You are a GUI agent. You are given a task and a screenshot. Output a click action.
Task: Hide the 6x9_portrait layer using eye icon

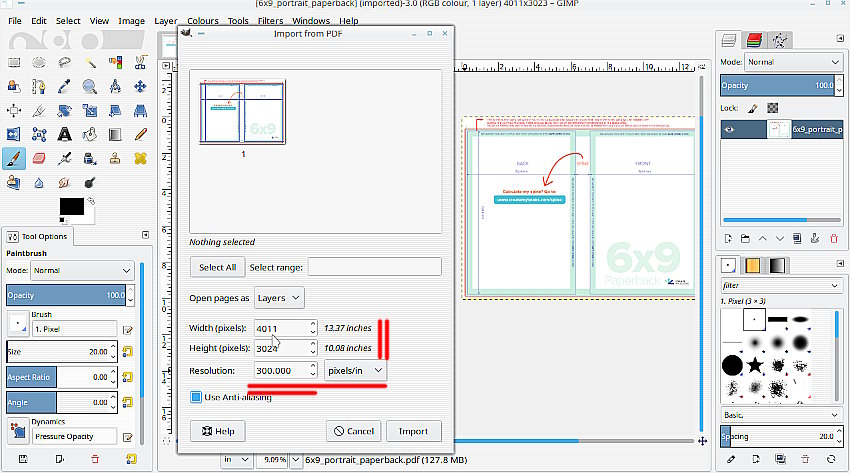click(729, 129)
